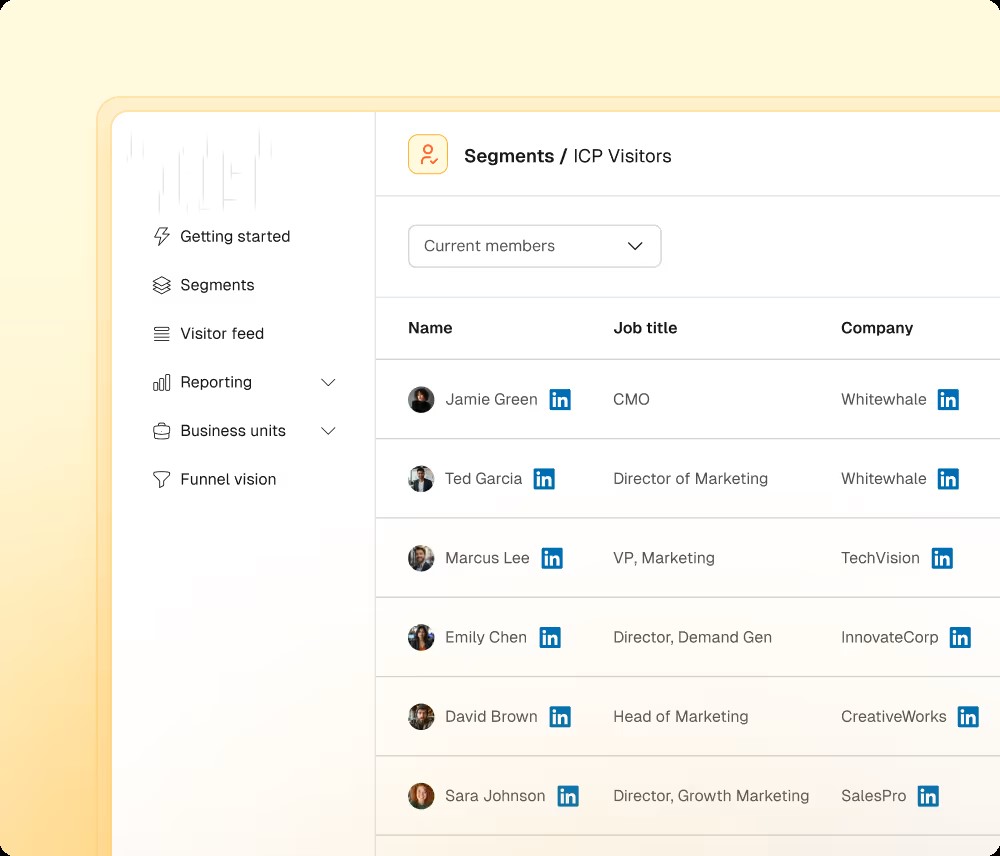Click LinkedIn icon beside Emily Chen
Viewport: 1000px width, 856px height.
point(550,638)
